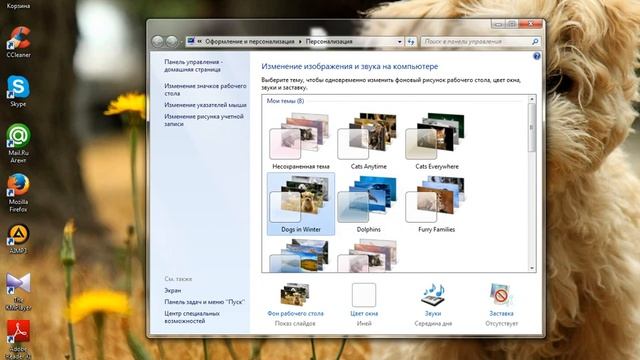Screen dimensions: 640x360
Task: Close the Персонализация window
Action: [530, 24]
